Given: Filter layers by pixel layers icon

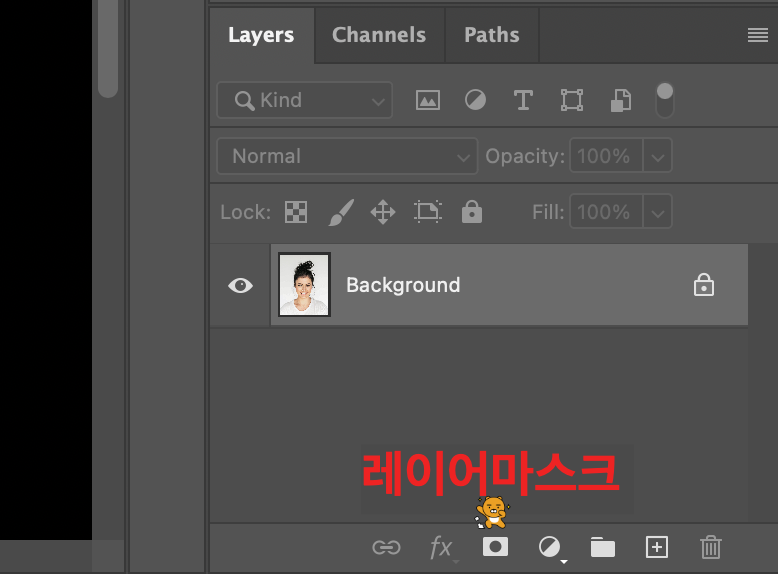Looking at the screenshot, I should click(x=428, y=100).
